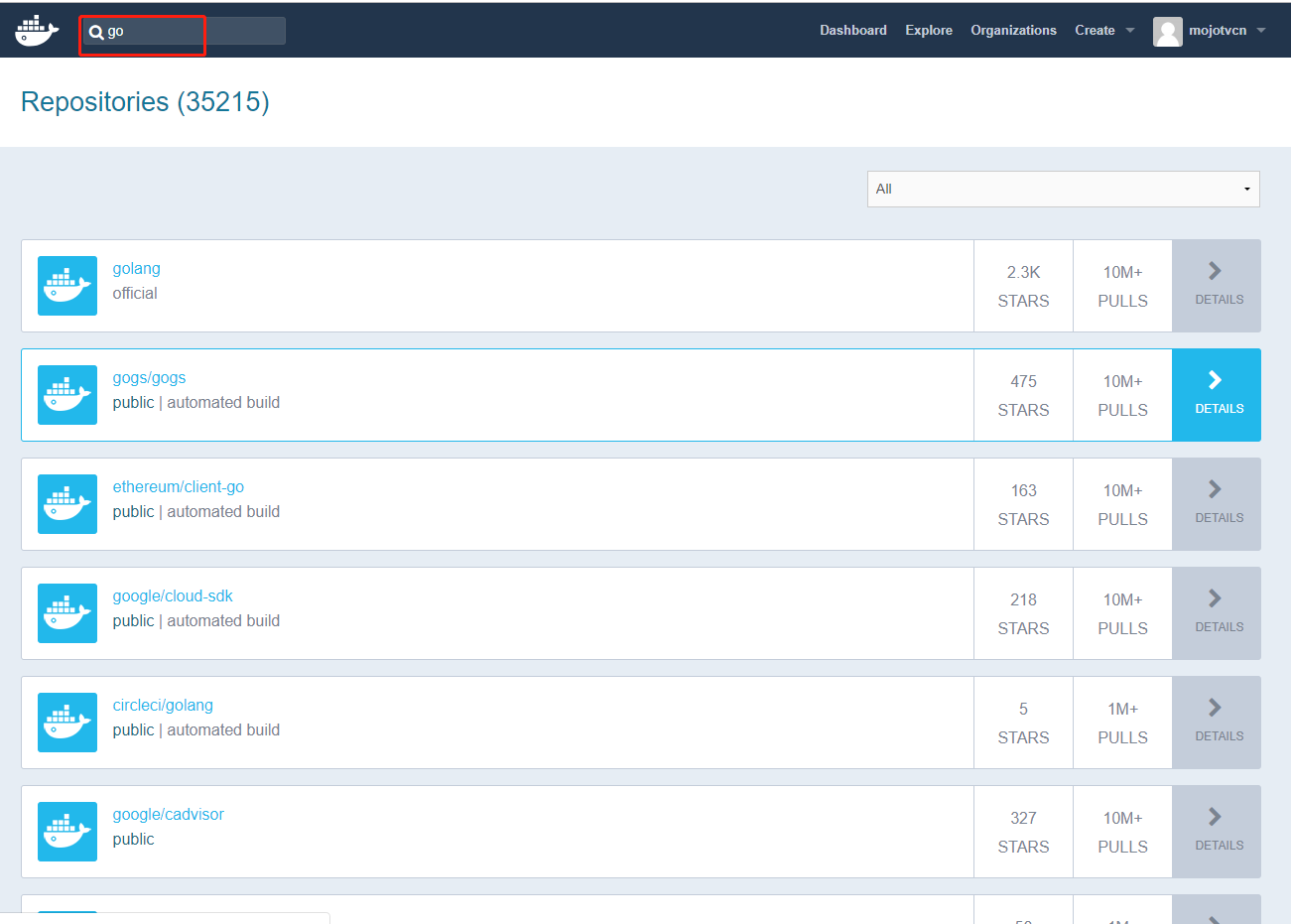The width and height of the screenshot is (1291, 924).
Task: Click the '163 STARS' count for ethereum/client-go
Action: 1023,504
